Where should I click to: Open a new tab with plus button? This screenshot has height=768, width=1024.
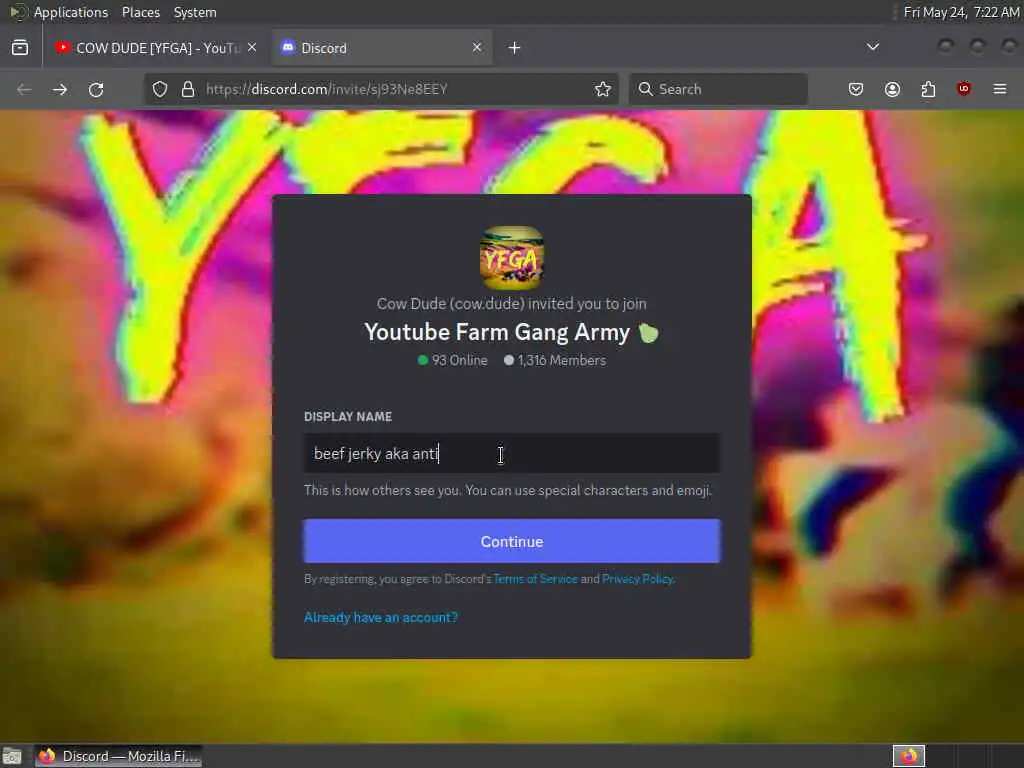(515, 48)
